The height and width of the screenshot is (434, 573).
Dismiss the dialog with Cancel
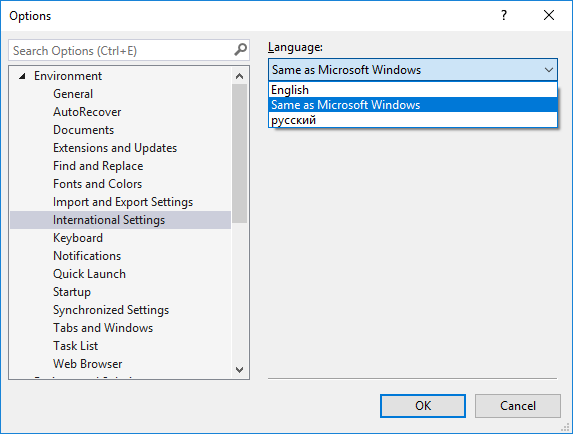[x=518, y=406]
